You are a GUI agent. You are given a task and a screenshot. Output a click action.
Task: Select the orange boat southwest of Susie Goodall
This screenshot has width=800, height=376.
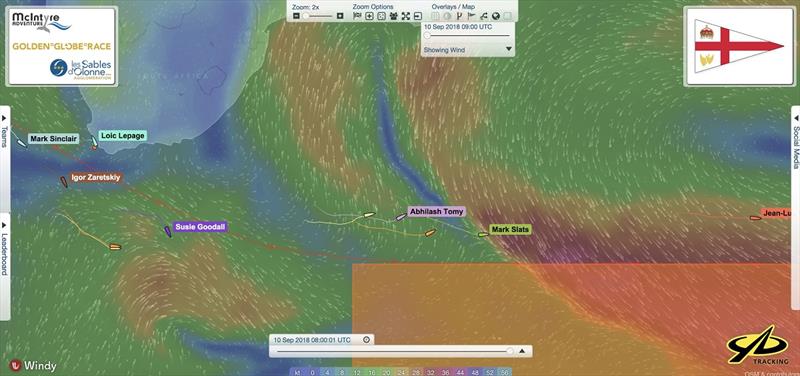115,247
